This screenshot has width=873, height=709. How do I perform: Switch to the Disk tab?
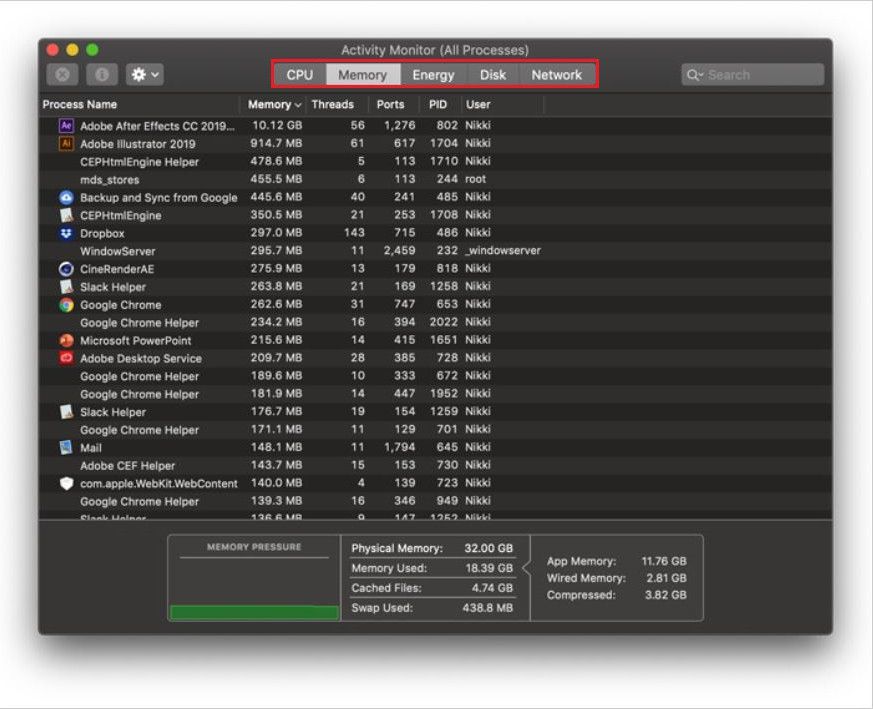pos(493,75)
